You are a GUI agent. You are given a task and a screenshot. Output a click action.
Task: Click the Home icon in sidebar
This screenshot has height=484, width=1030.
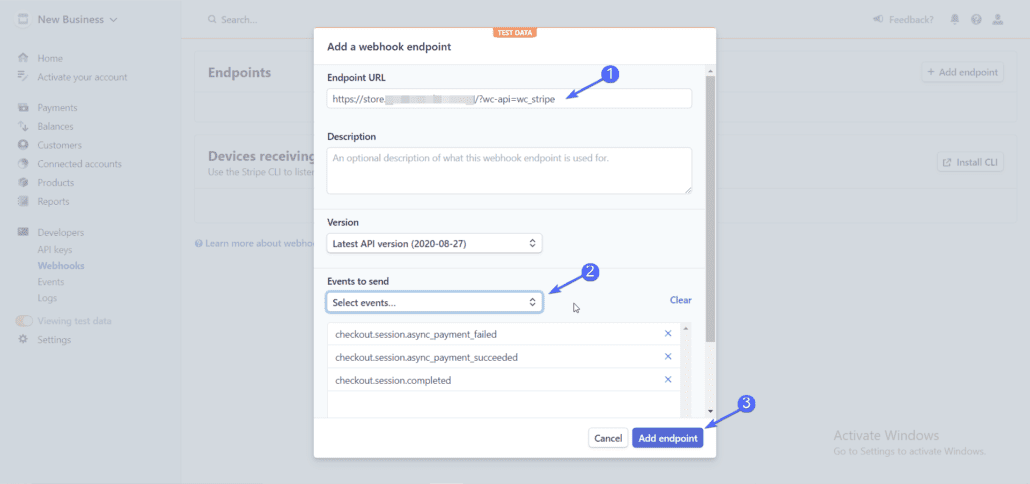pos(24,58)
